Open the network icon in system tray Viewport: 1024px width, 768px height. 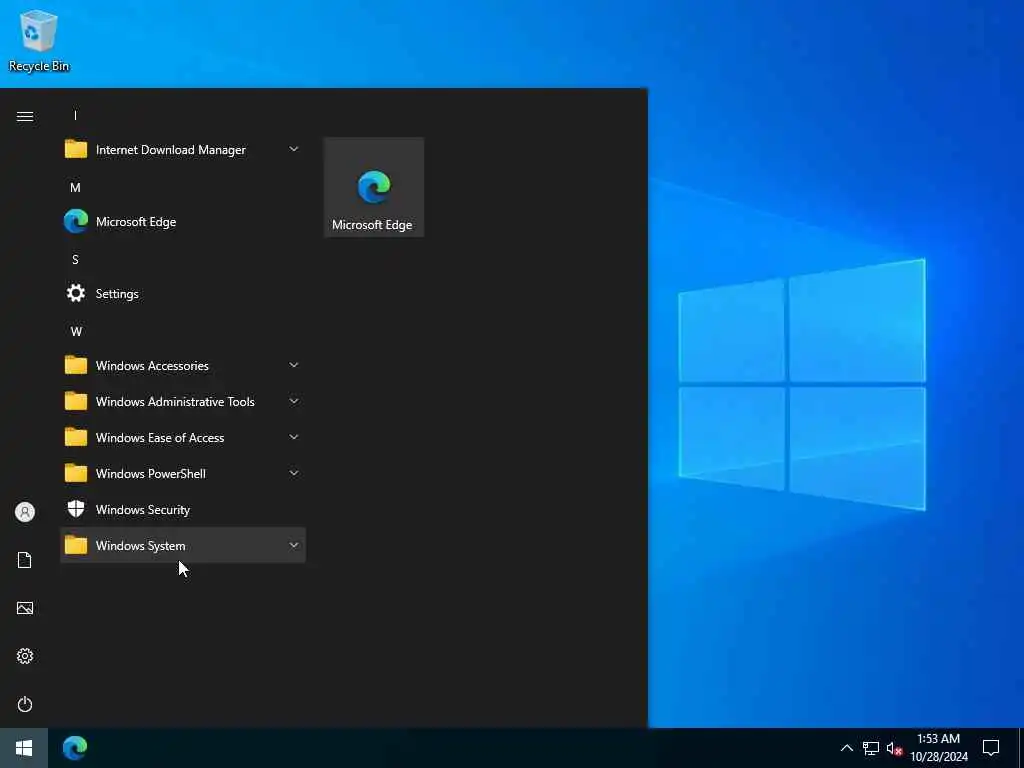click(871, 748)
